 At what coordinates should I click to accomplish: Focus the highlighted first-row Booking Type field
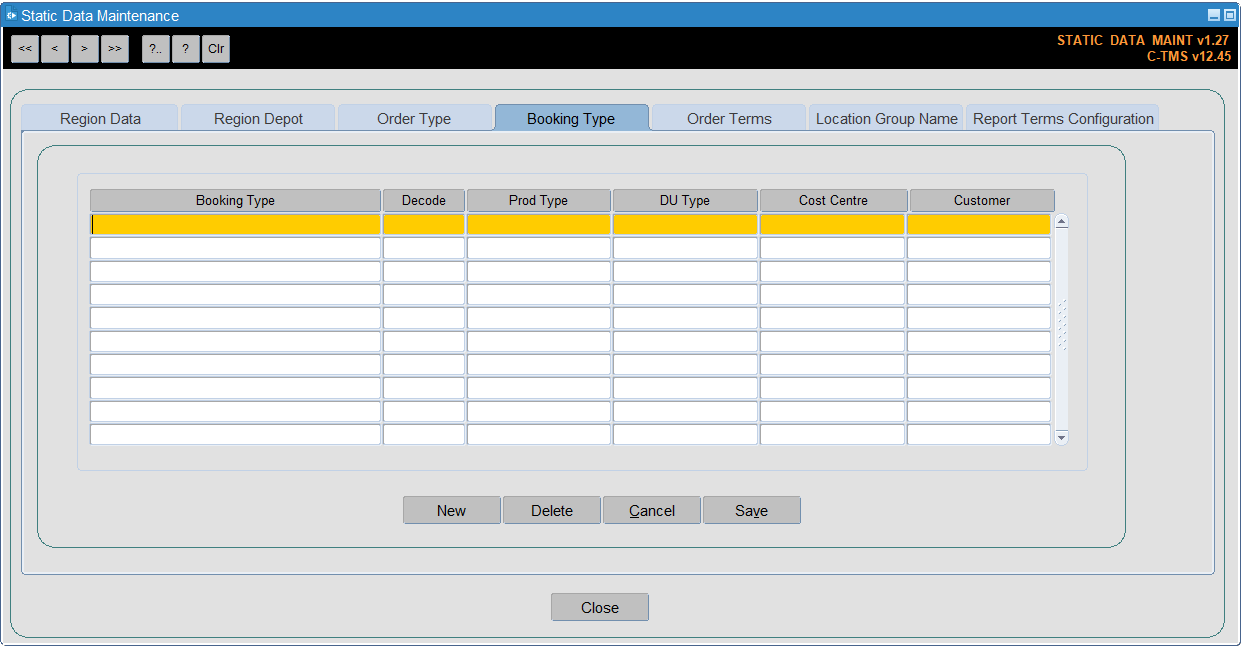coord(235,224)
